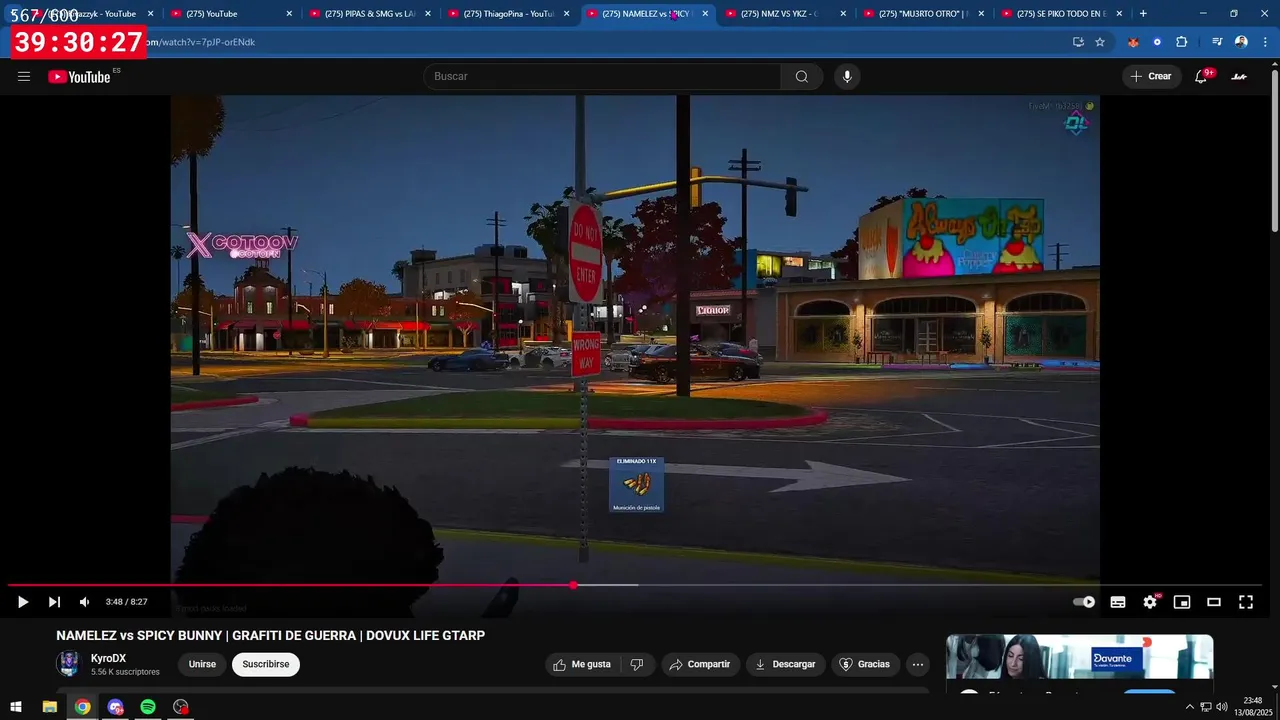Screen dimensions: 1280x720
Task: Open File Explorer from taskbar
Action: 49,707
